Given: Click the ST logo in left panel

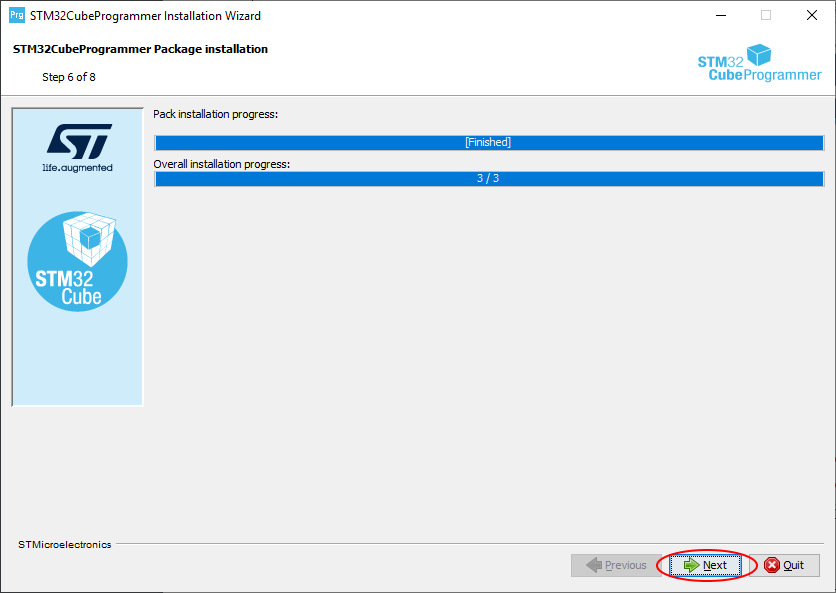Looking at the screenshot, I should click(78, 140).
